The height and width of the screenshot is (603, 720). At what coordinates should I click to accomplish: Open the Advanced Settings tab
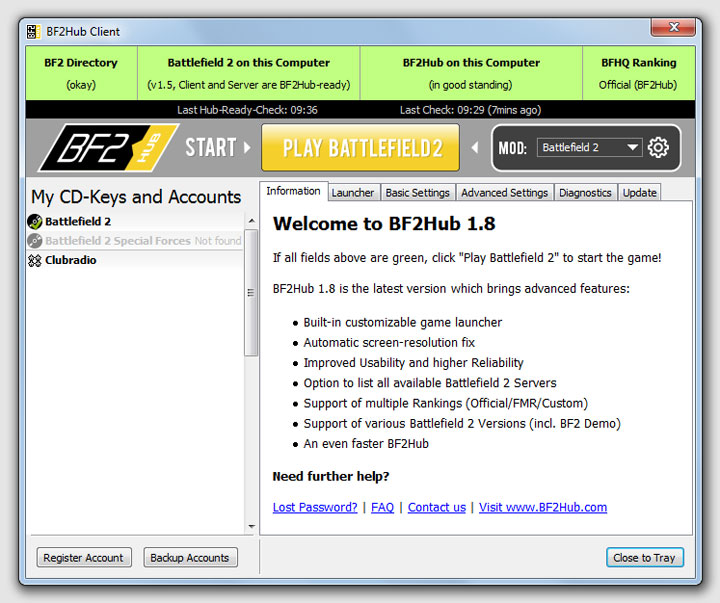tap(505, 193)
